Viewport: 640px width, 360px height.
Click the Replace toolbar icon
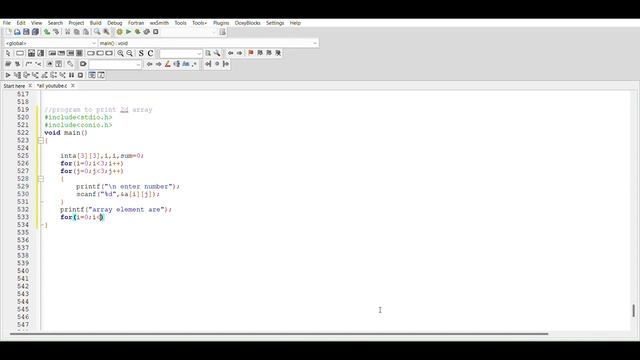point(106,32)
